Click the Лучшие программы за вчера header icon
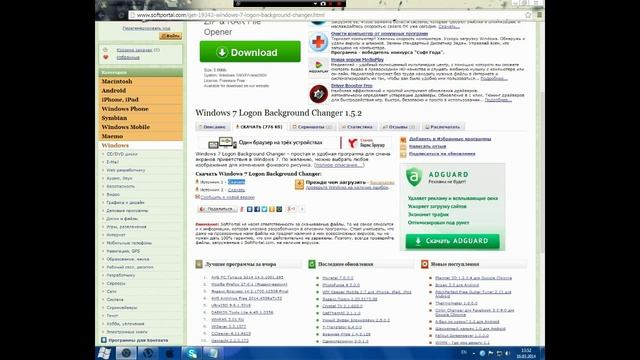This screenshot has width=640, height=360. 199,264
